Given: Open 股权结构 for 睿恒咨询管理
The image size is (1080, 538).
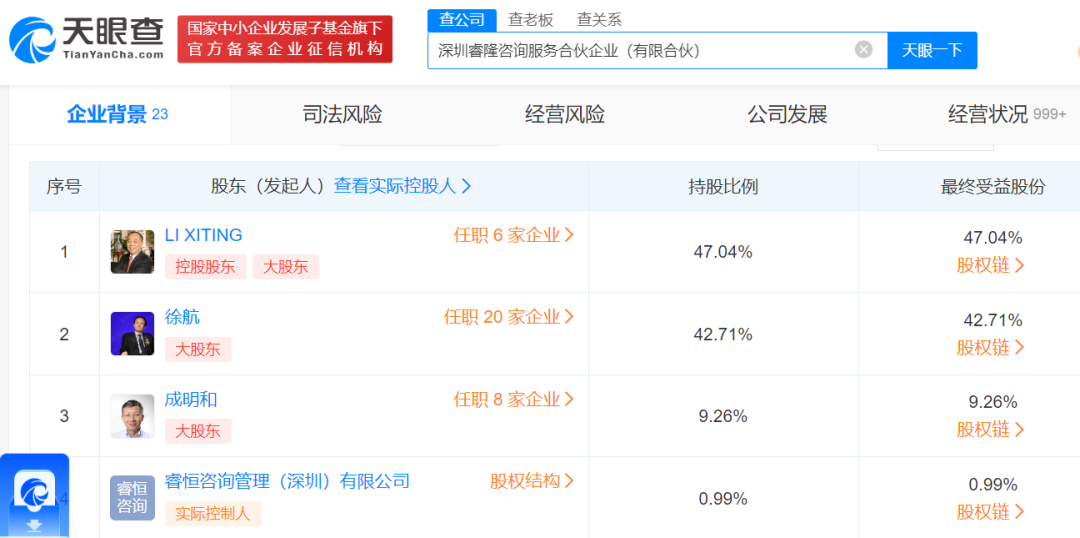Looking at the screenshot, I should coord(532,481).
